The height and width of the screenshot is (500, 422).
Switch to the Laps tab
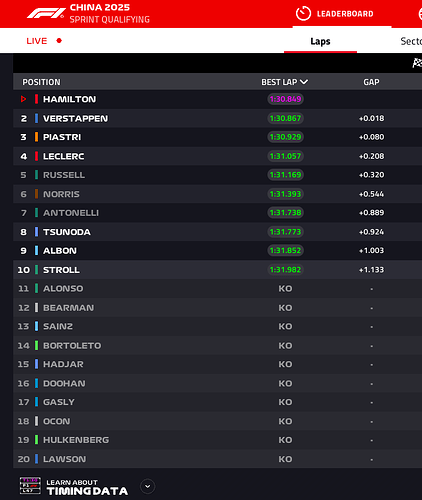[x=320, y=41]
